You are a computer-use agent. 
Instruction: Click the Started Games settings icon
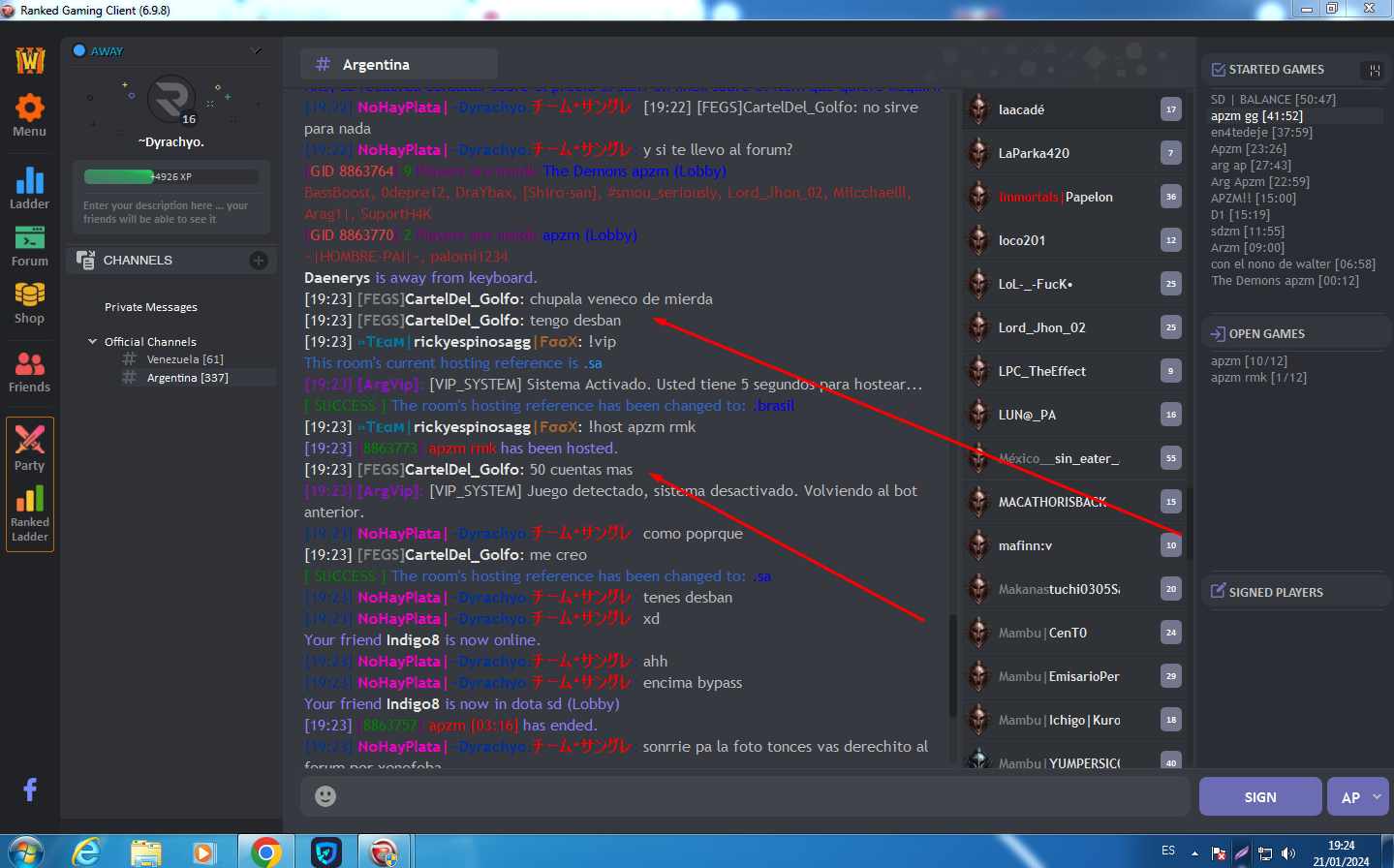pyautogui.click(x=1374, y=70)
